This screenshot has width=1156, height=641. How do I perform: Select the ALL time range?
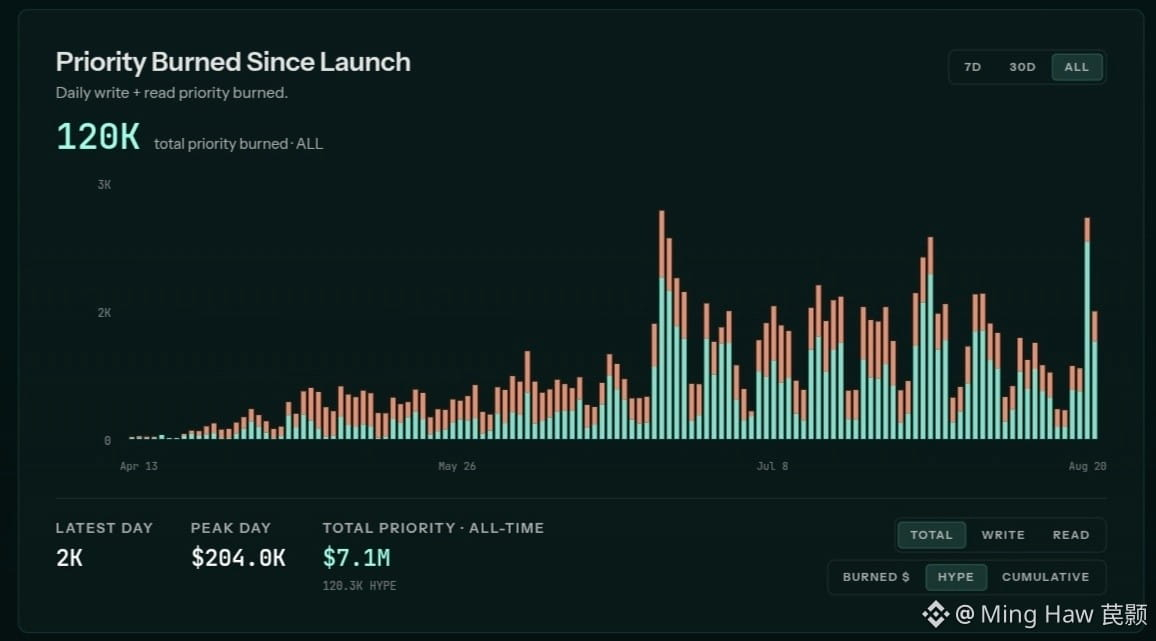click(x=1076, y=67)
